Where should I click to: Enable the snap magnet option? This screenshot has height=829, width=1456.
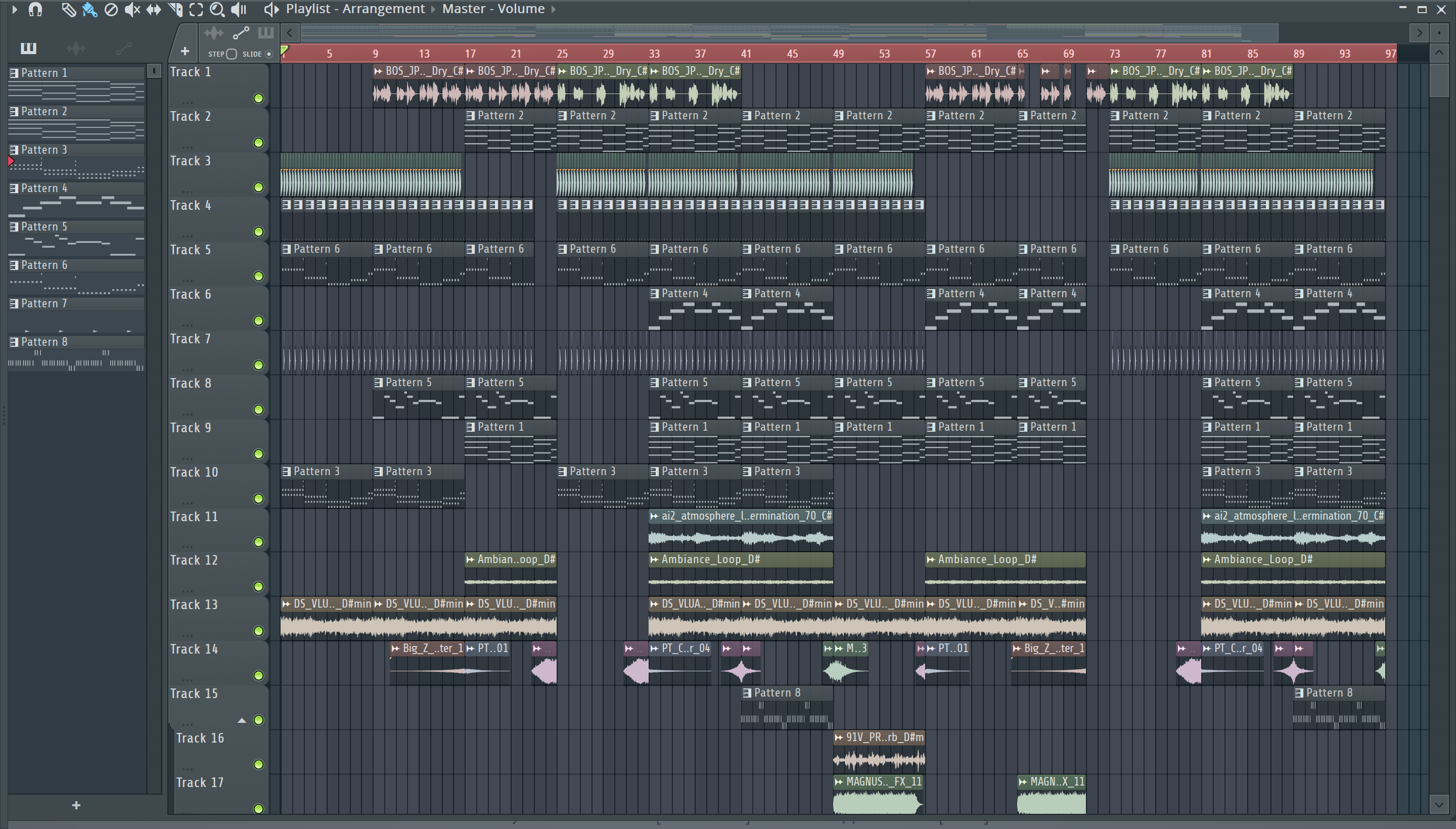point(35,9)
